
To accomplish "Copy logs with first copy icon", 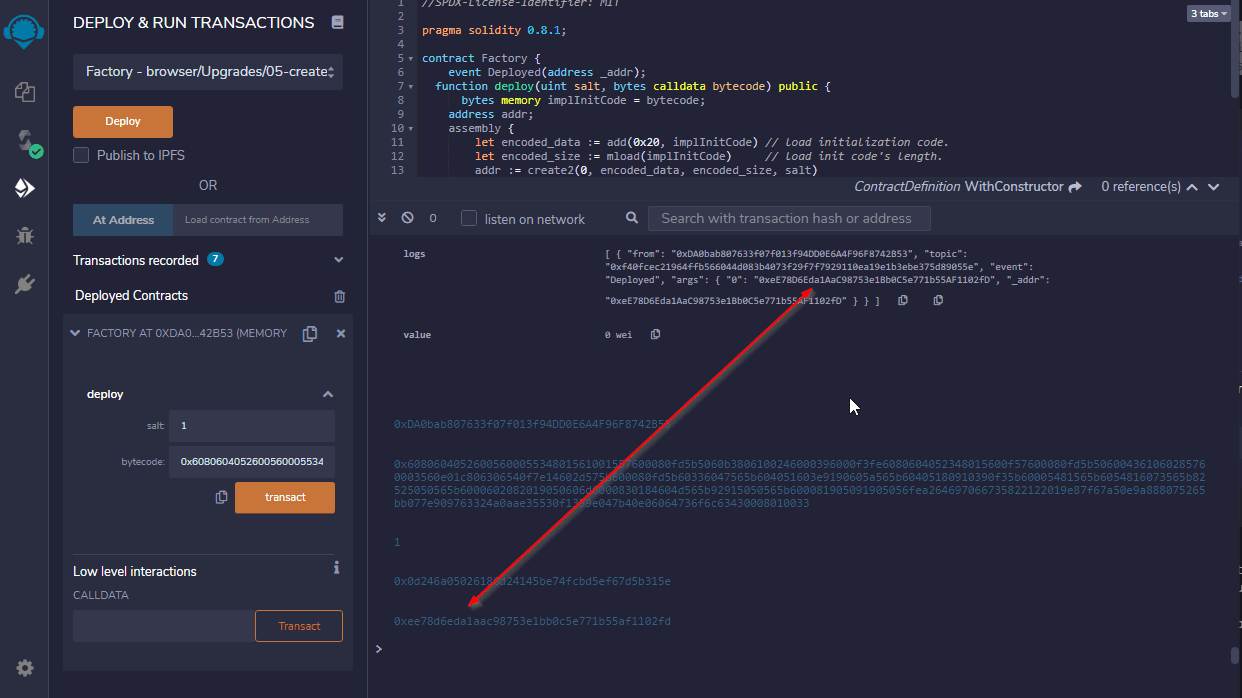I will (903, 300).
